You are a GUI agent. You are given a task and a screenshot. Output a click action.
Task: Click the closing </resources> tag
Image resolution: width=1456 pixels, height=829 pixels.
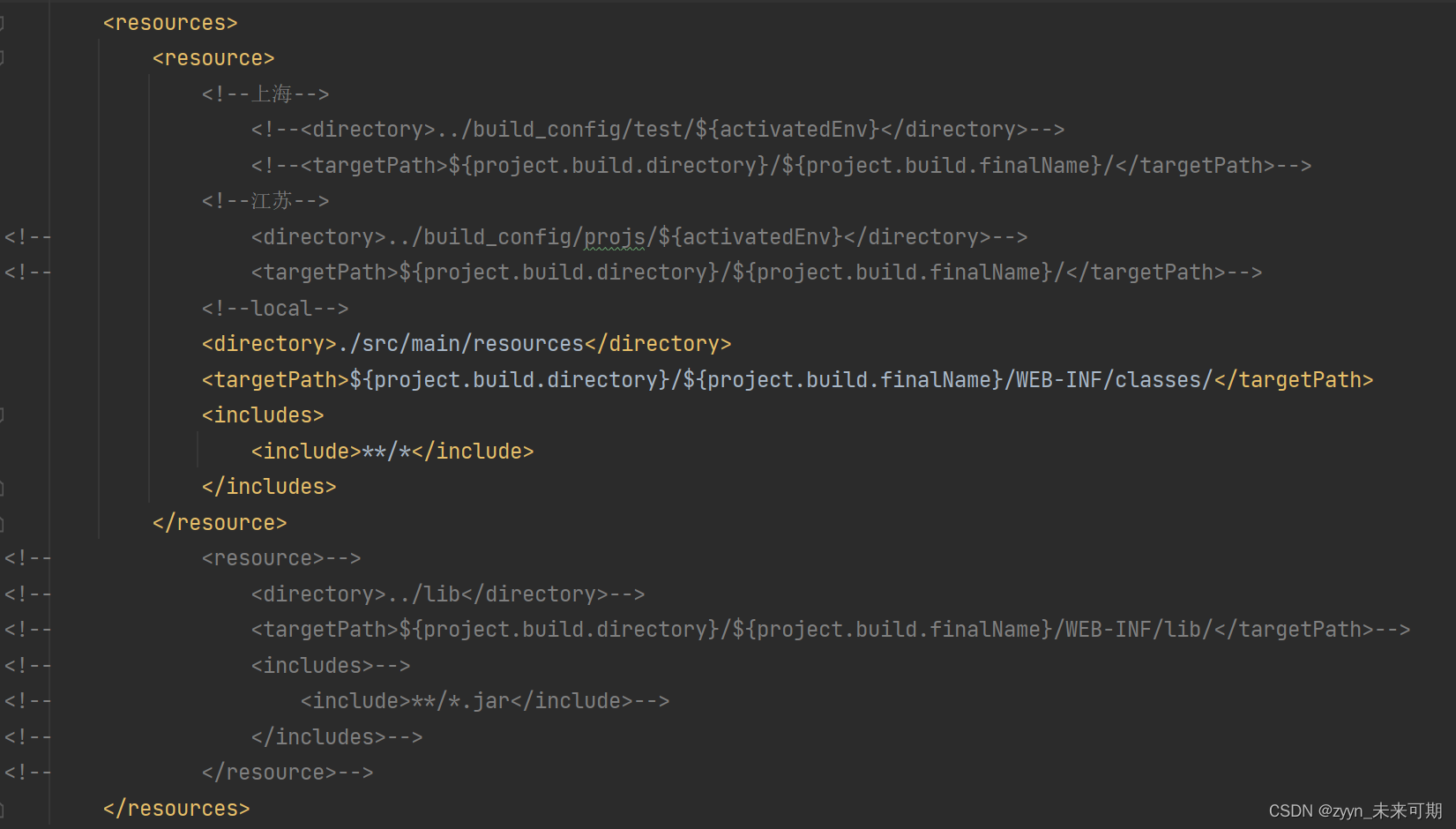(176, 809)
